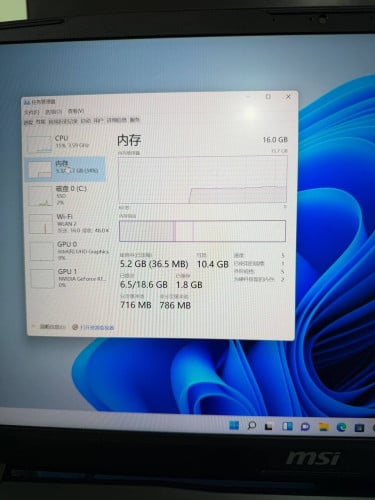This screenshot has height=500, width=375.
Task: Click the memory composition bar
Action: 202,231
